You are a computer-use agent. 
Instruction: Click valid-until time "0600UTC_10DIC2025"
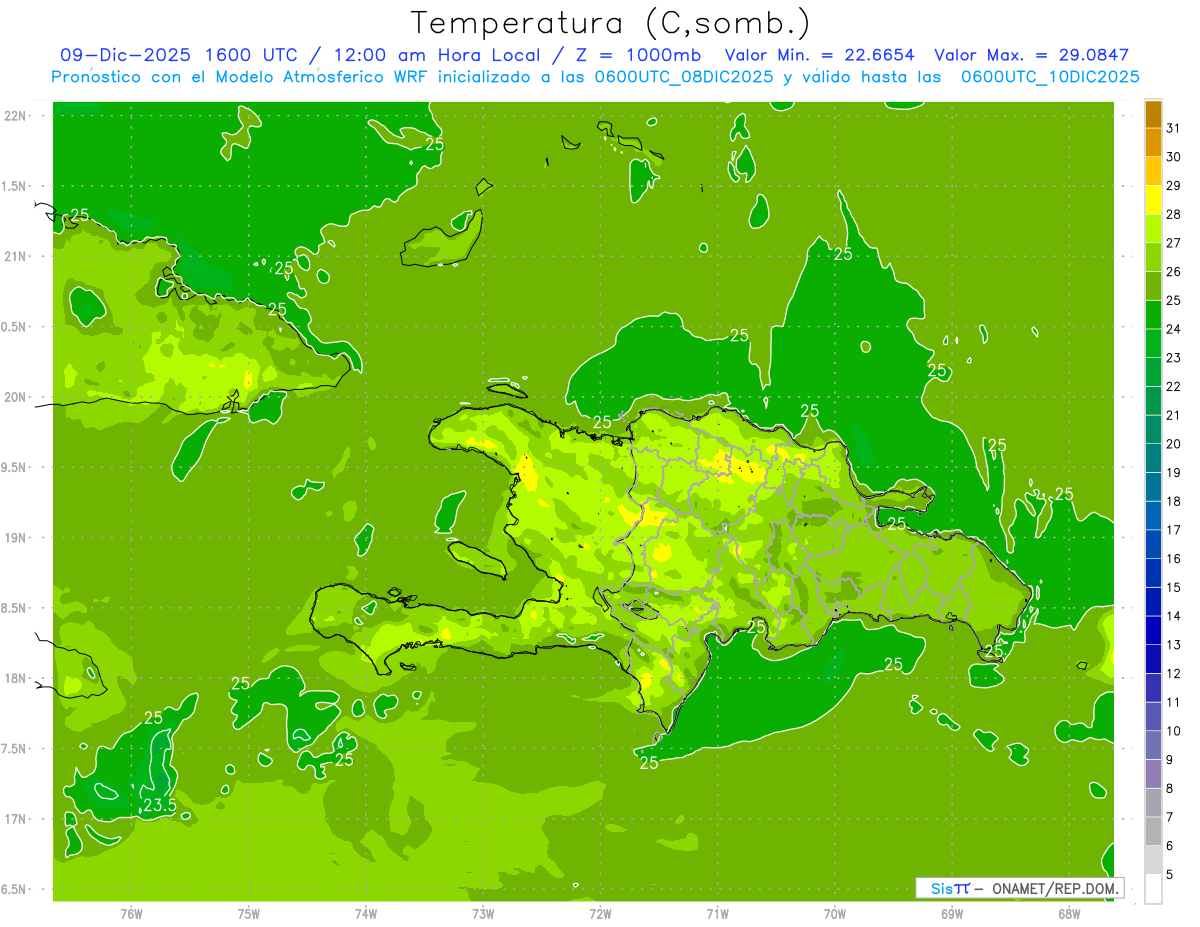pos(1050,77)
